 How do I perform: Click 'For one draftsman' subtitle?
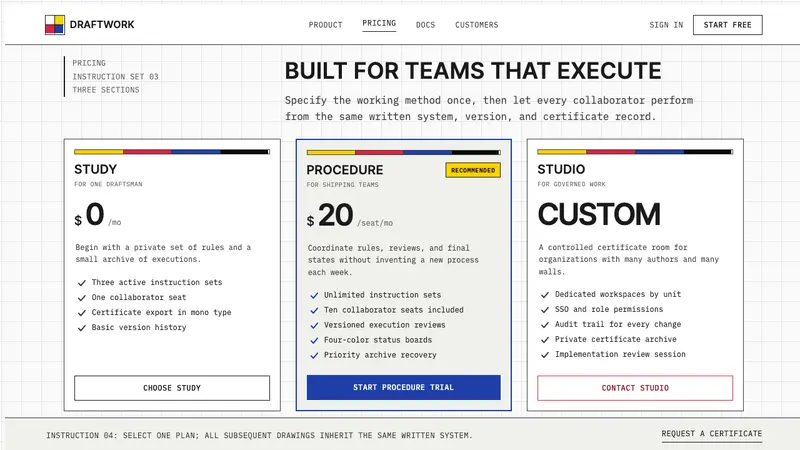click(108, 184)
